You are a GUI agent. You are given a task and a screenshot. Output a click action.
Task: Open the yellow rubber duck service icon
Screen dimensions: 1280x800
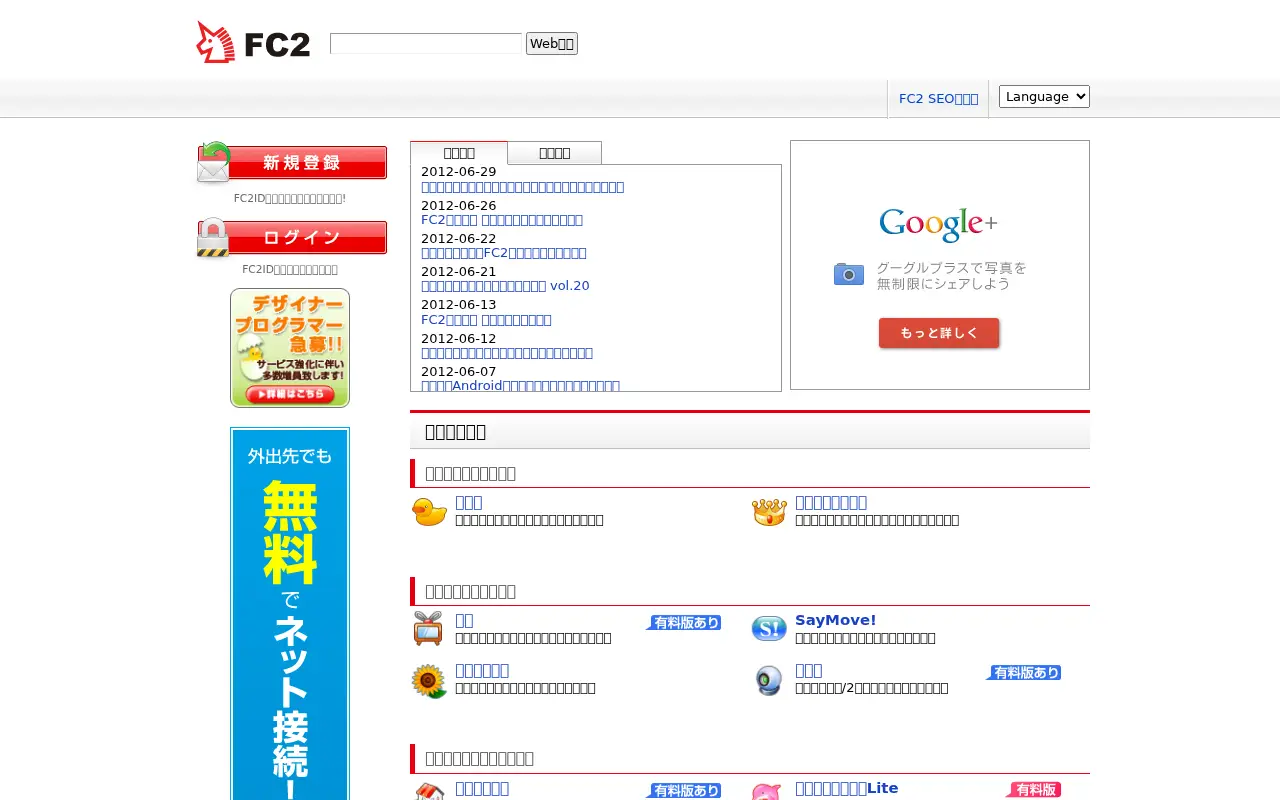tap(429, 511)
